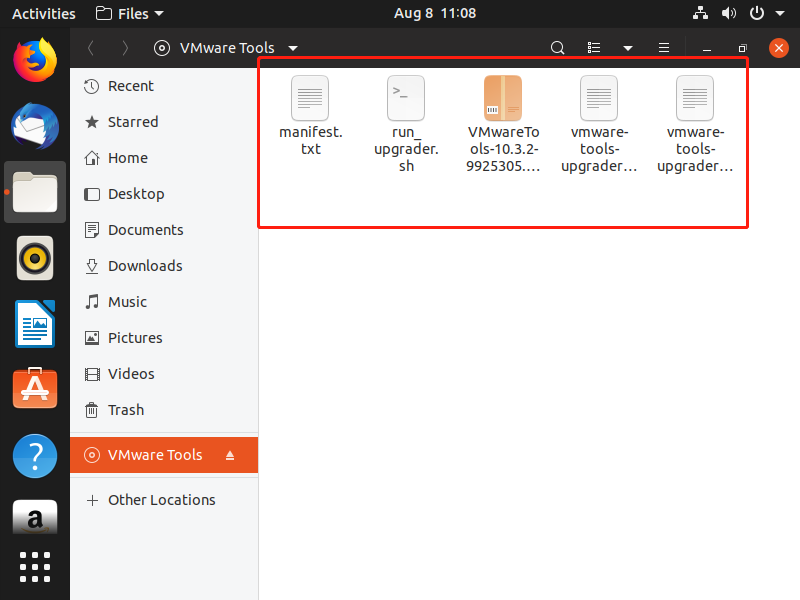Screen dimensions: 800x600
Task: Click the Files icon in the dock
Action: 35,192
